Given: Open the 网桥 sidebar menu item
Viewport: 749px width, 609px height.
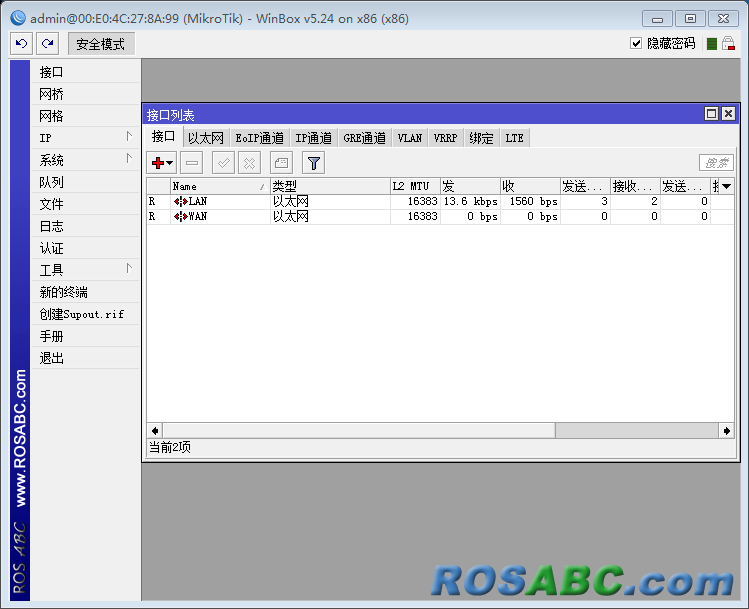Looking at the screenshot, I should [86, 94].
